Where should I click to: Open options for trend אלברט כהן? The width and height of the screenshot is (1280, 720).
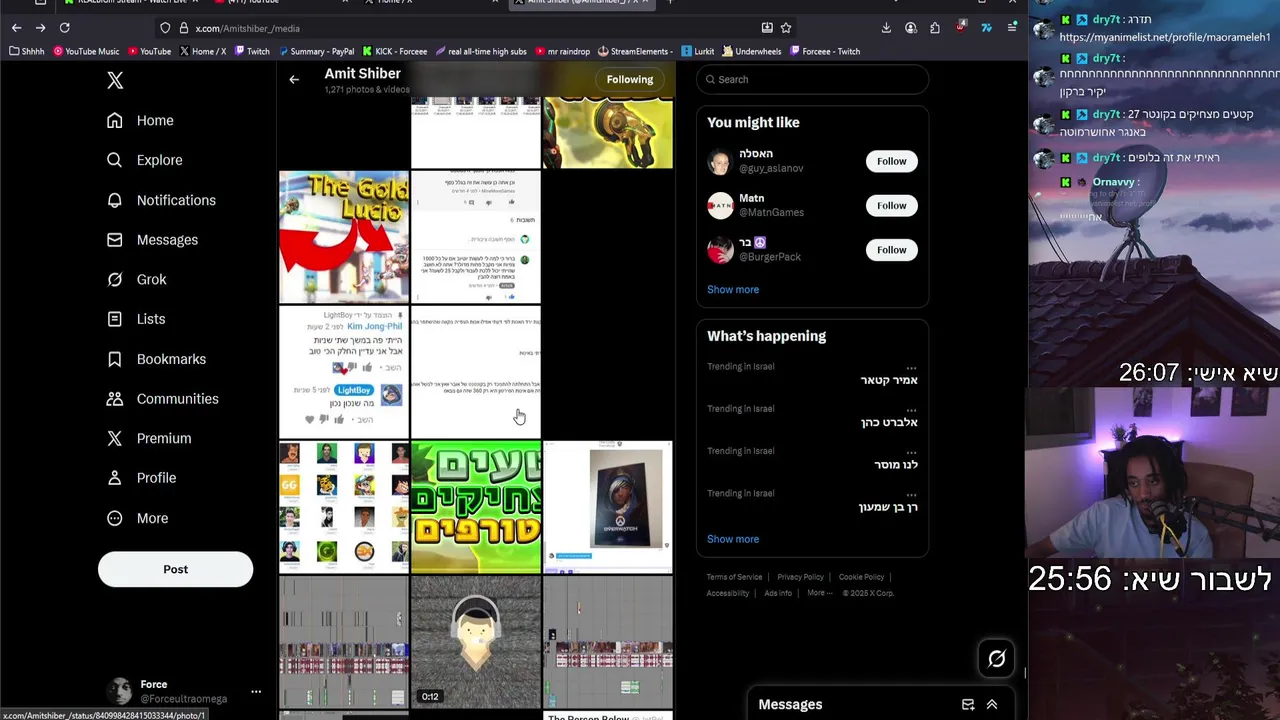coord(911,410)
